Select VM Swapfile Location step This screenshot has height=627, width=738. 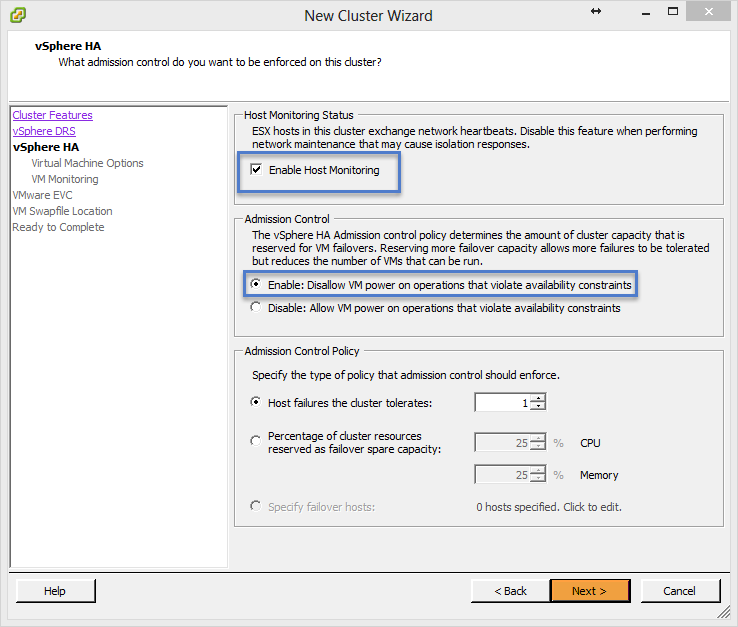tap(62, 211)
